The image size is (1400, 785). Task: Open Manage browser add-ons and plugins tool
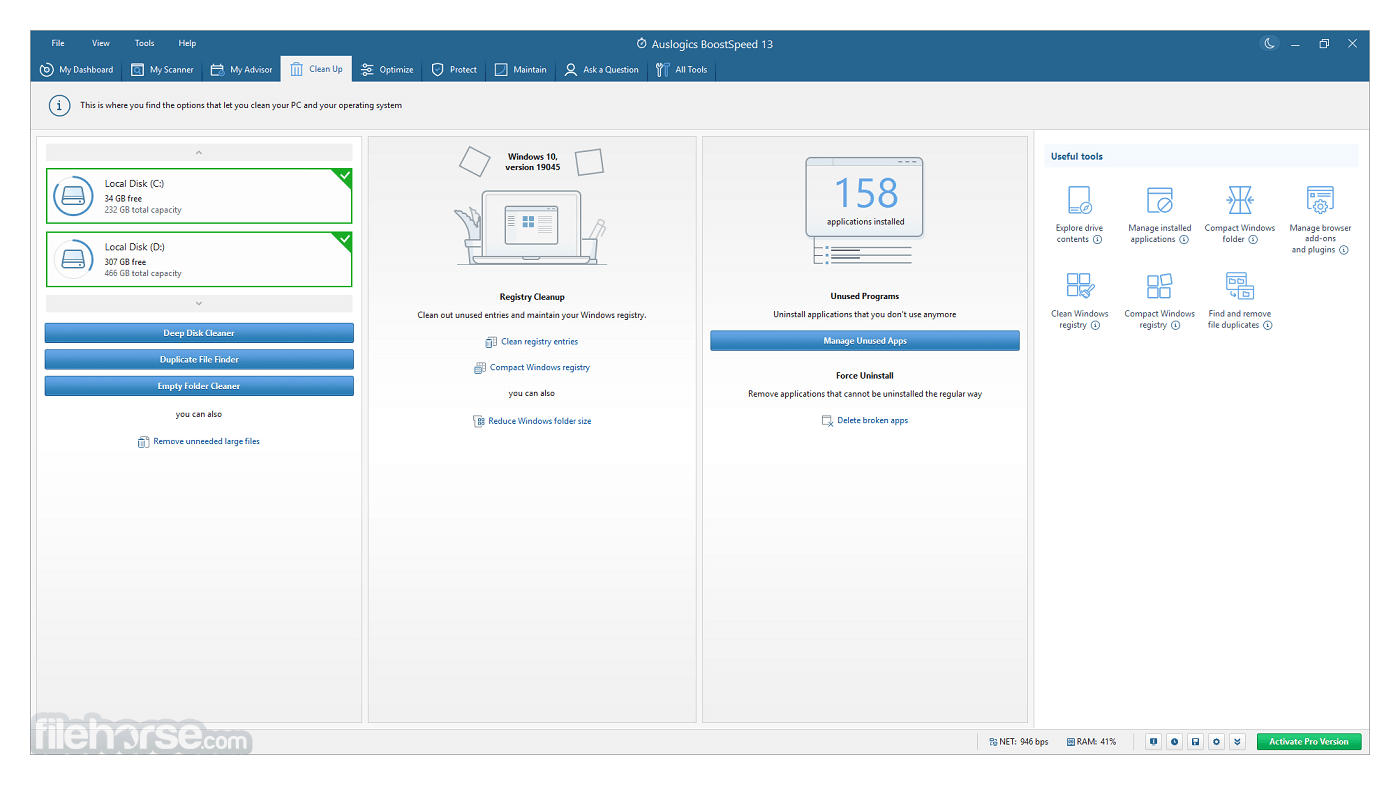click(1320, 200)
